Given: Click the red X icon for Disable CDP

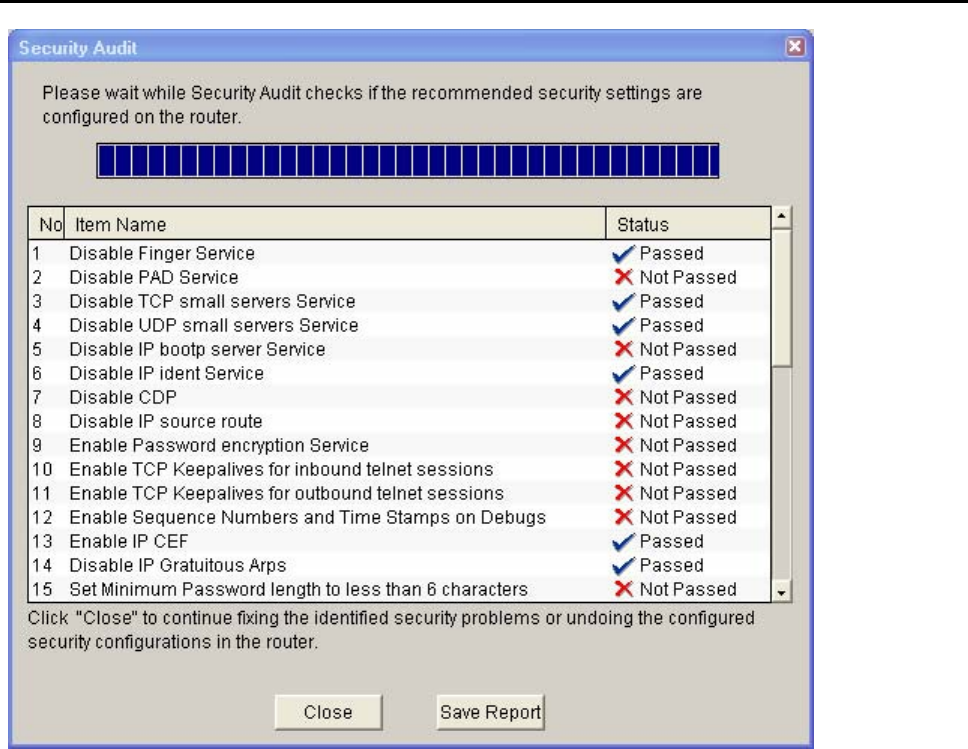Looking at the screenshot, I should (624, 397).
